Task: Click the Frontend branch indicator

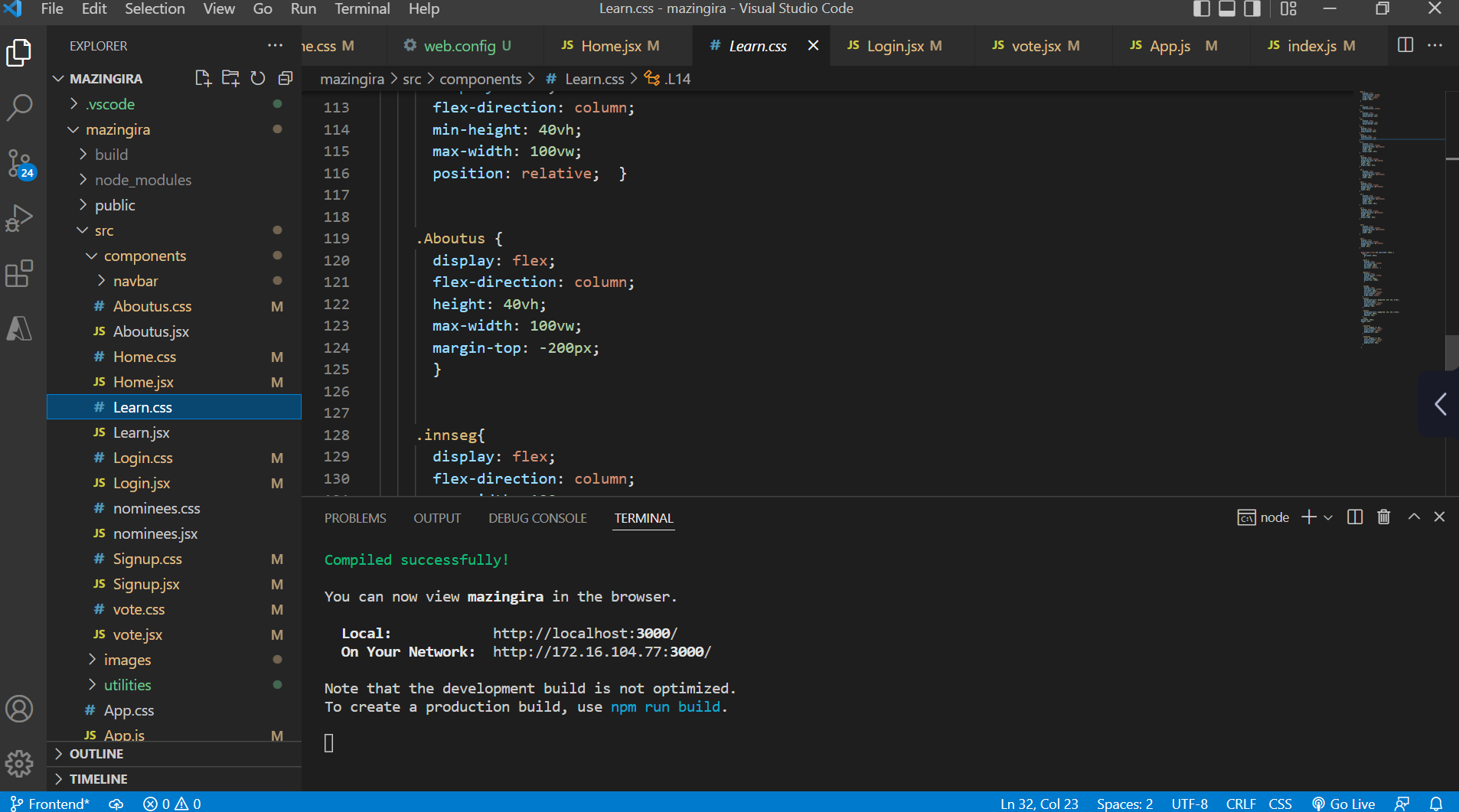Action: pyautogui.click(x=51, y=804)
